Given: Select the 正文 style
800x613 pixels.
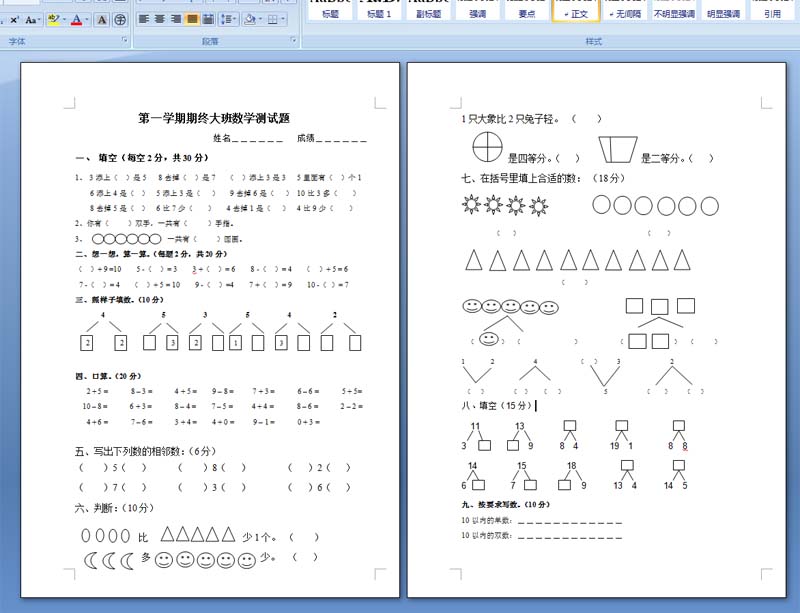Looking at the screenshot, I should (576, 10).
